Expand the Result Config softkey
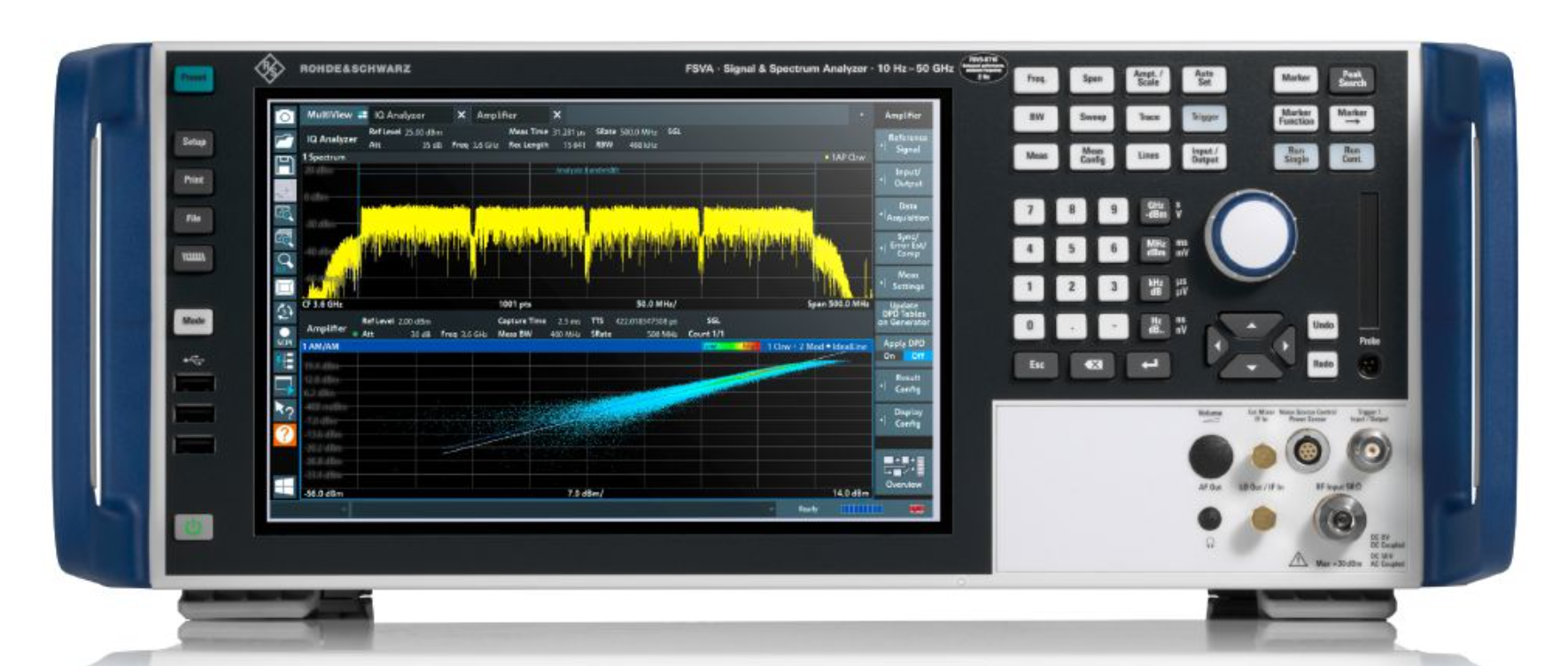This screenshot has height=666, width=1568. coord(904,383)
